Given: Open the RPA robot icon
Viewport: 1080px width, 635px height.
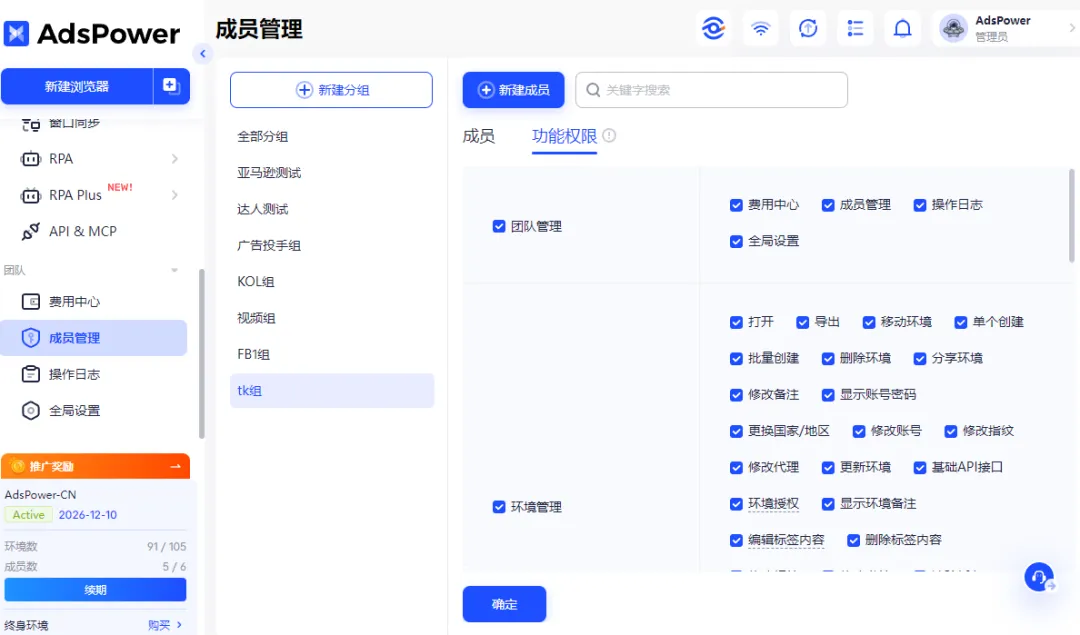Looking at the screenshot, I should pyautogui.click(x=31, y=159).
